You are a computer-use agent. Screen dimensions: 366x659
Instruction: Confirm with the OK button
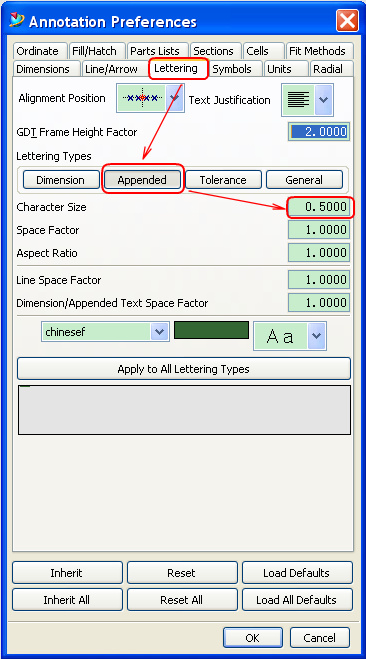(253, 638)
